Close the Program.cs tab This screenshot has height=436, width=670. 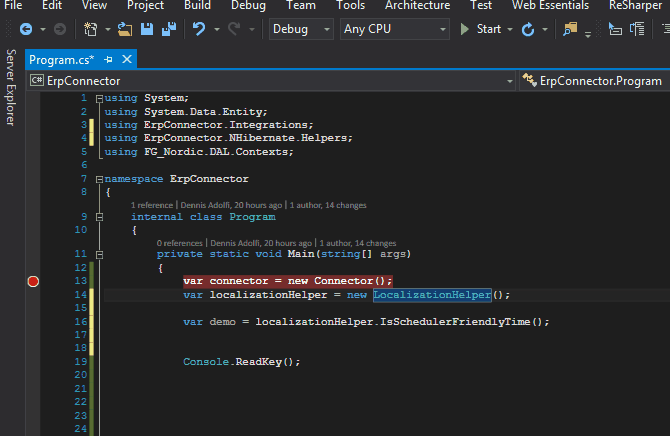(127, 59)
